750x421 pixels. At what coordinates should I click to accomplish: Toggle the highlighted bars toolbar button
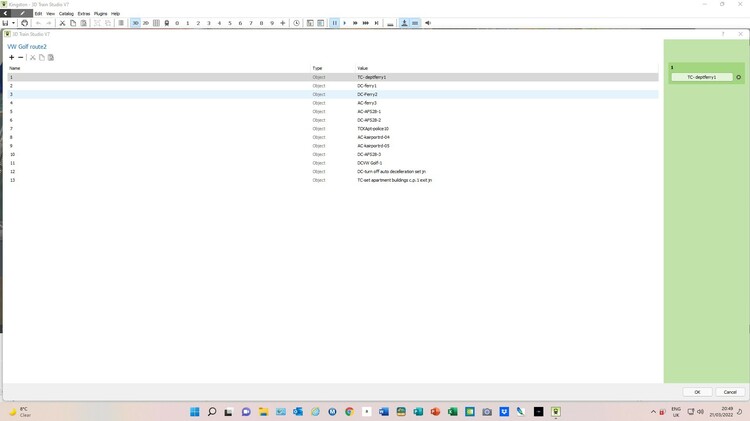[415, 23]
